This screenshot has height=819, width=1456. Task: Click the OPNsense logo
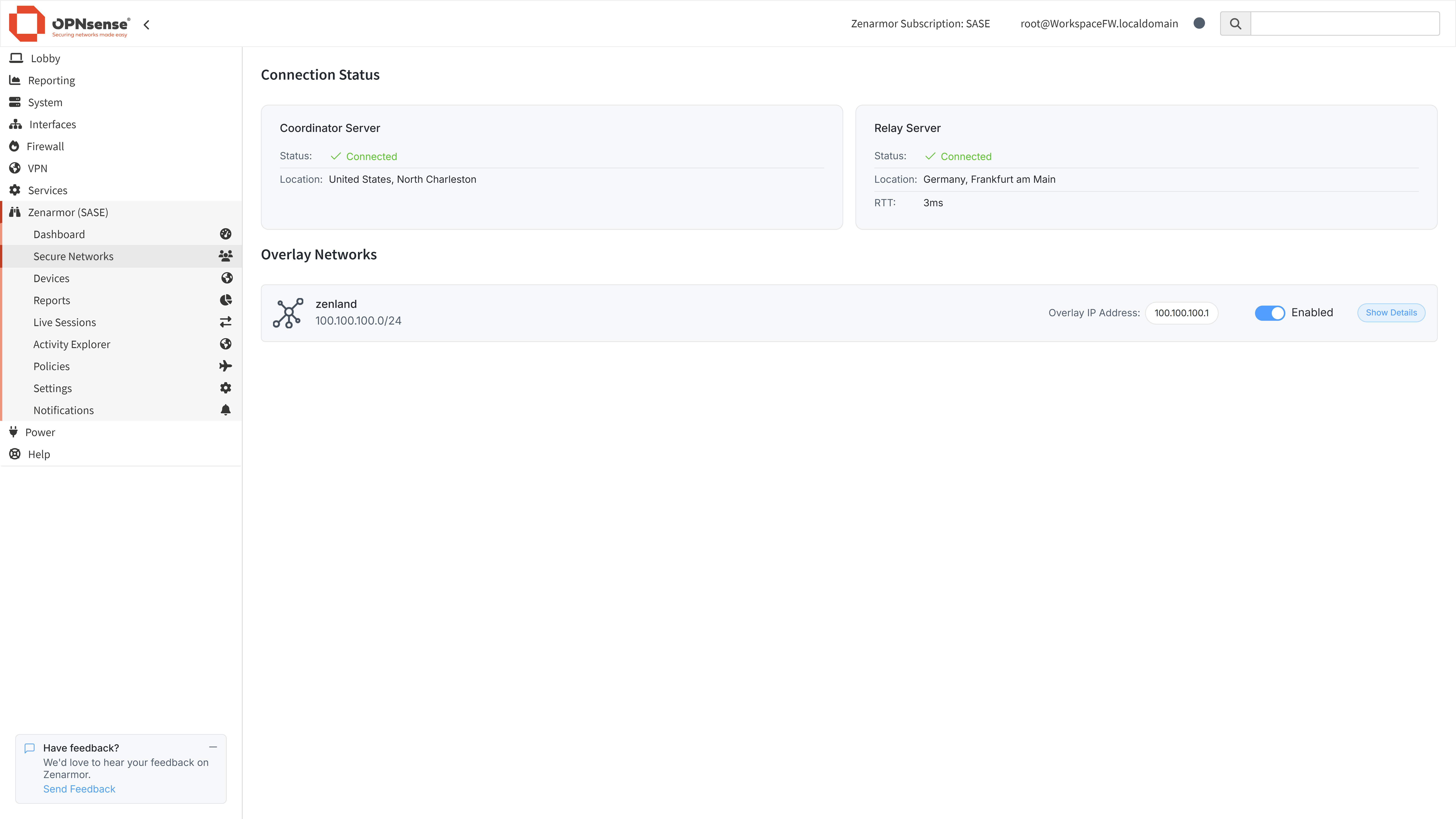pyautogui.click(x=70, y=24)
